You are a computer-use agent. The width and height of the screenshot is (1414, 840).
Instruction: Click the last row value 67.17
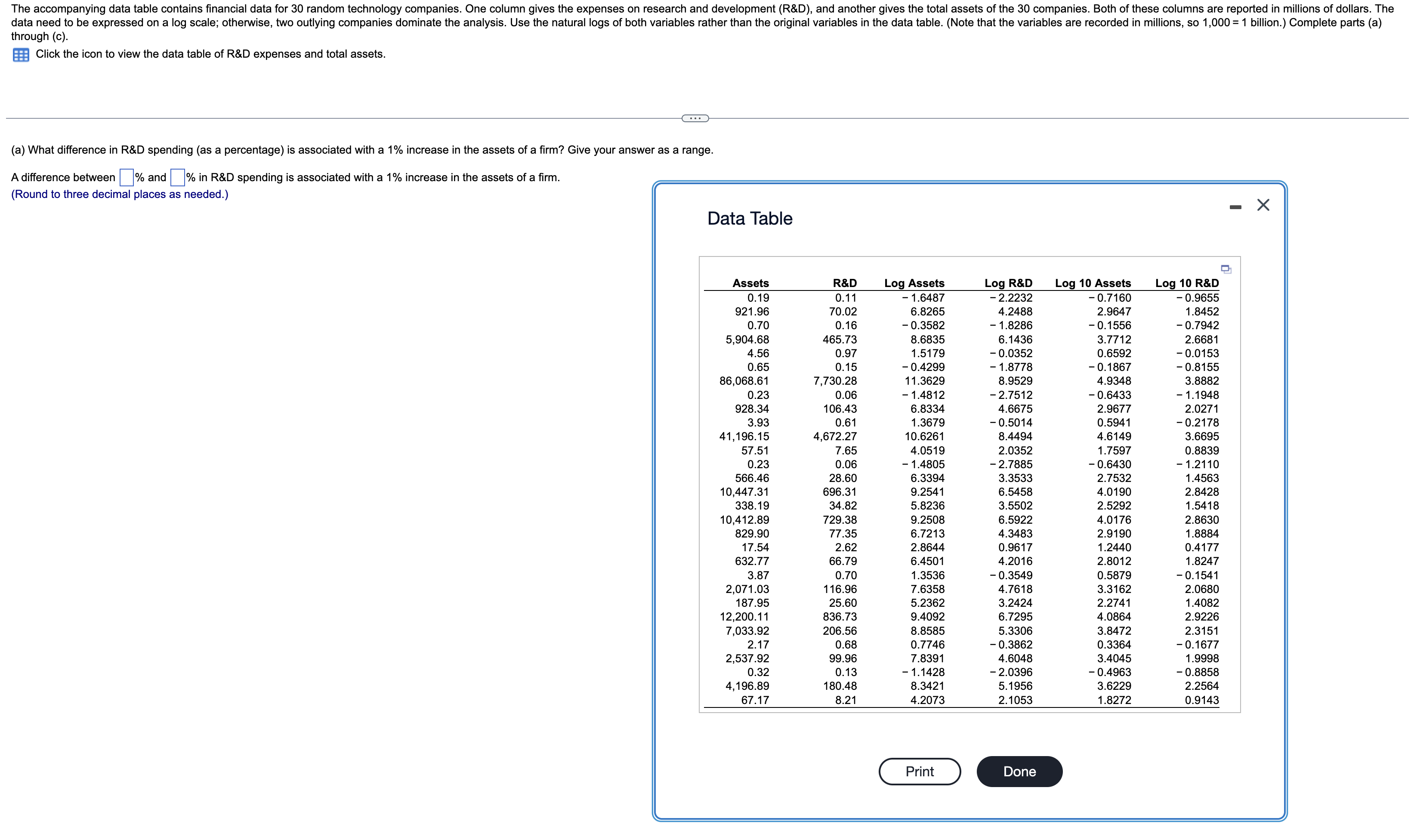coord(755,700)
